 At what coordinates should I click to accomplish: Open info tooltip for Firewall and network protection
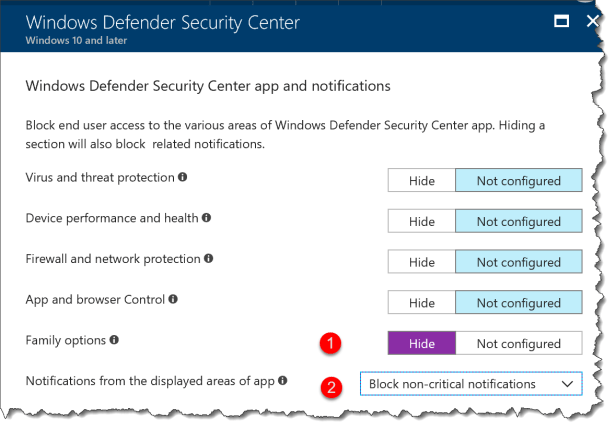(209, 258)
